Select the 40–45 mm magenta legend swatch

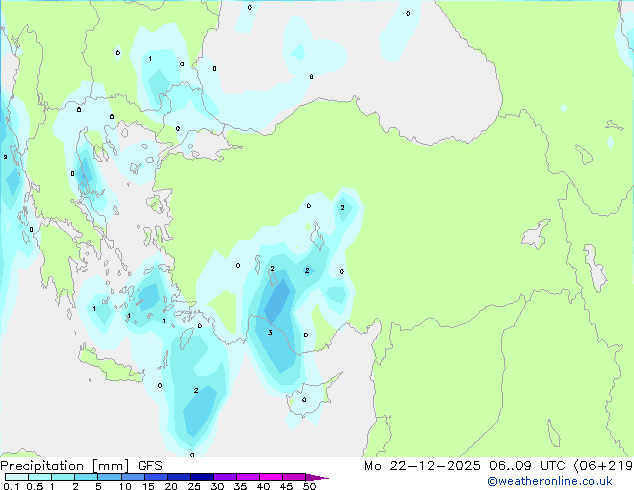(x=271, y=477)
